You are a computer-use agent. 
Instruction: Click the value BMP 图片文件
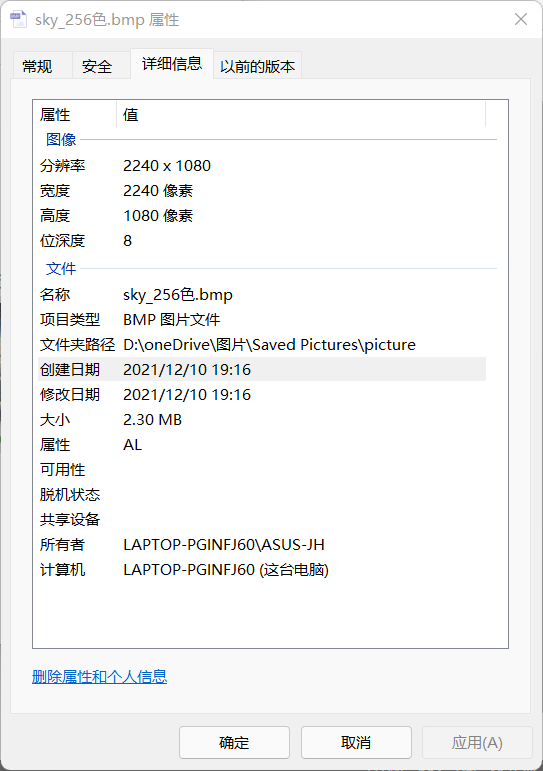point(171,320)
